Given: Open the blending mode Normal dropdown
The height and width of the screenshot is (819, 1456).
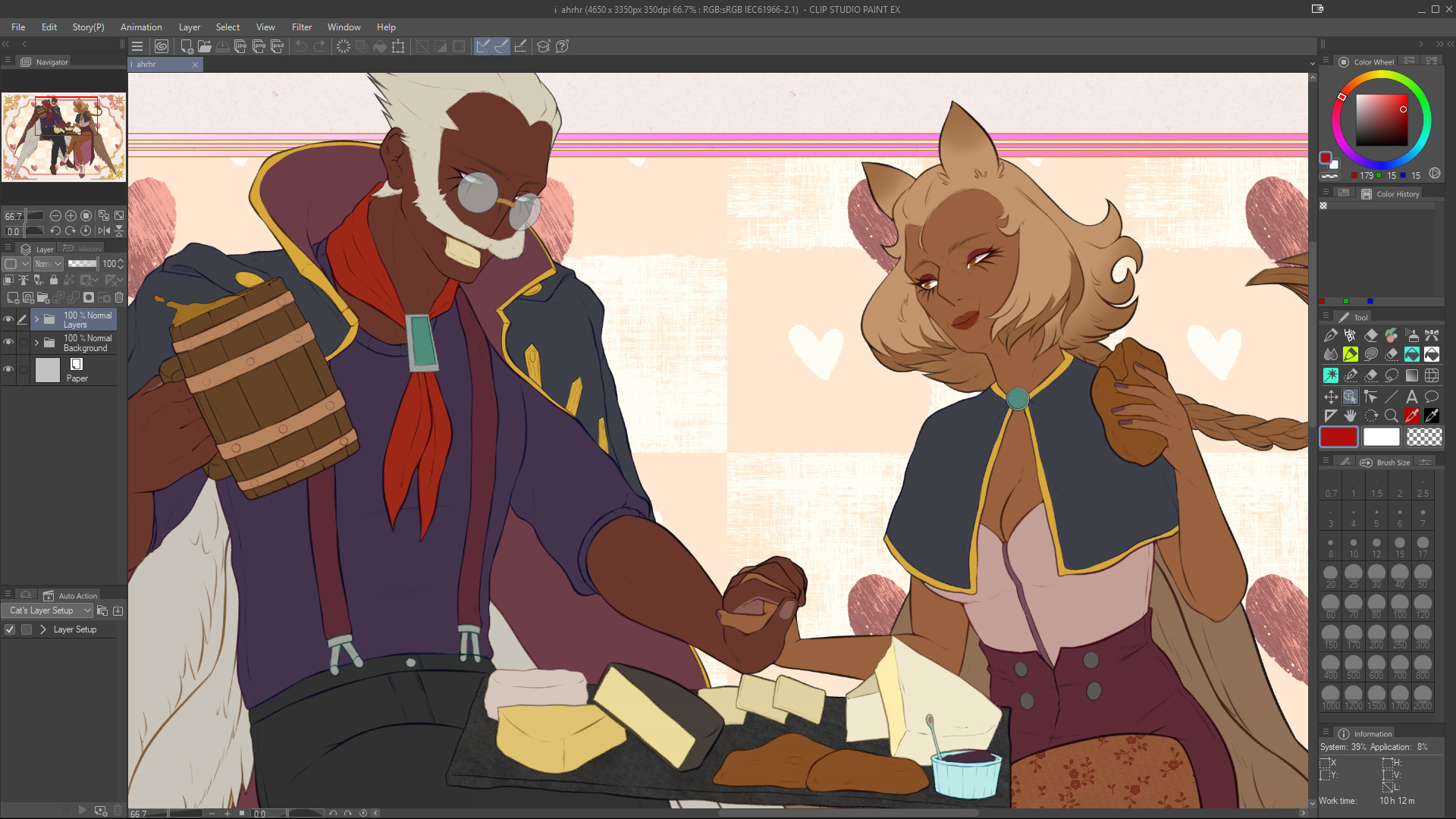Looking at the screenshot, I should pyautogui.click(x=49, y=264).
